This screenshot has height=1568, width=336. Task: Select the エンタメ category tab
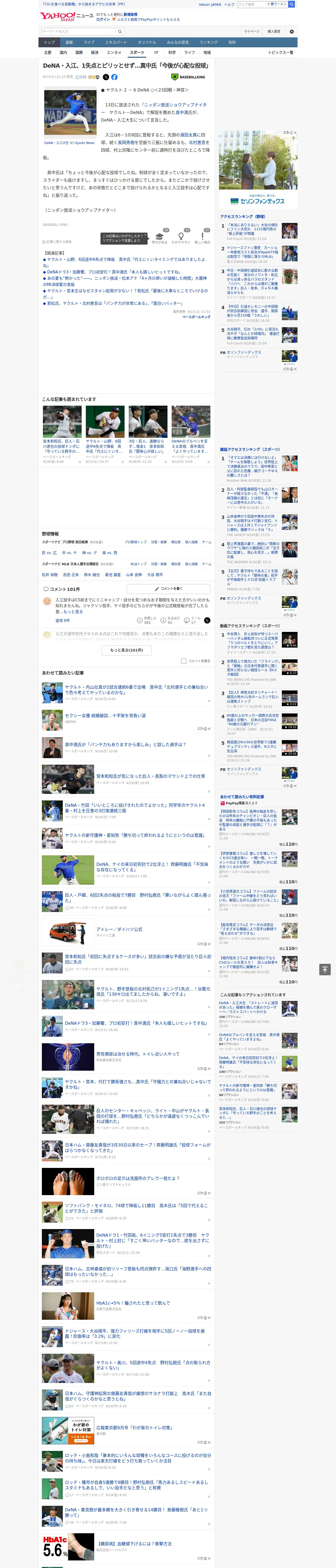[114, 53]
